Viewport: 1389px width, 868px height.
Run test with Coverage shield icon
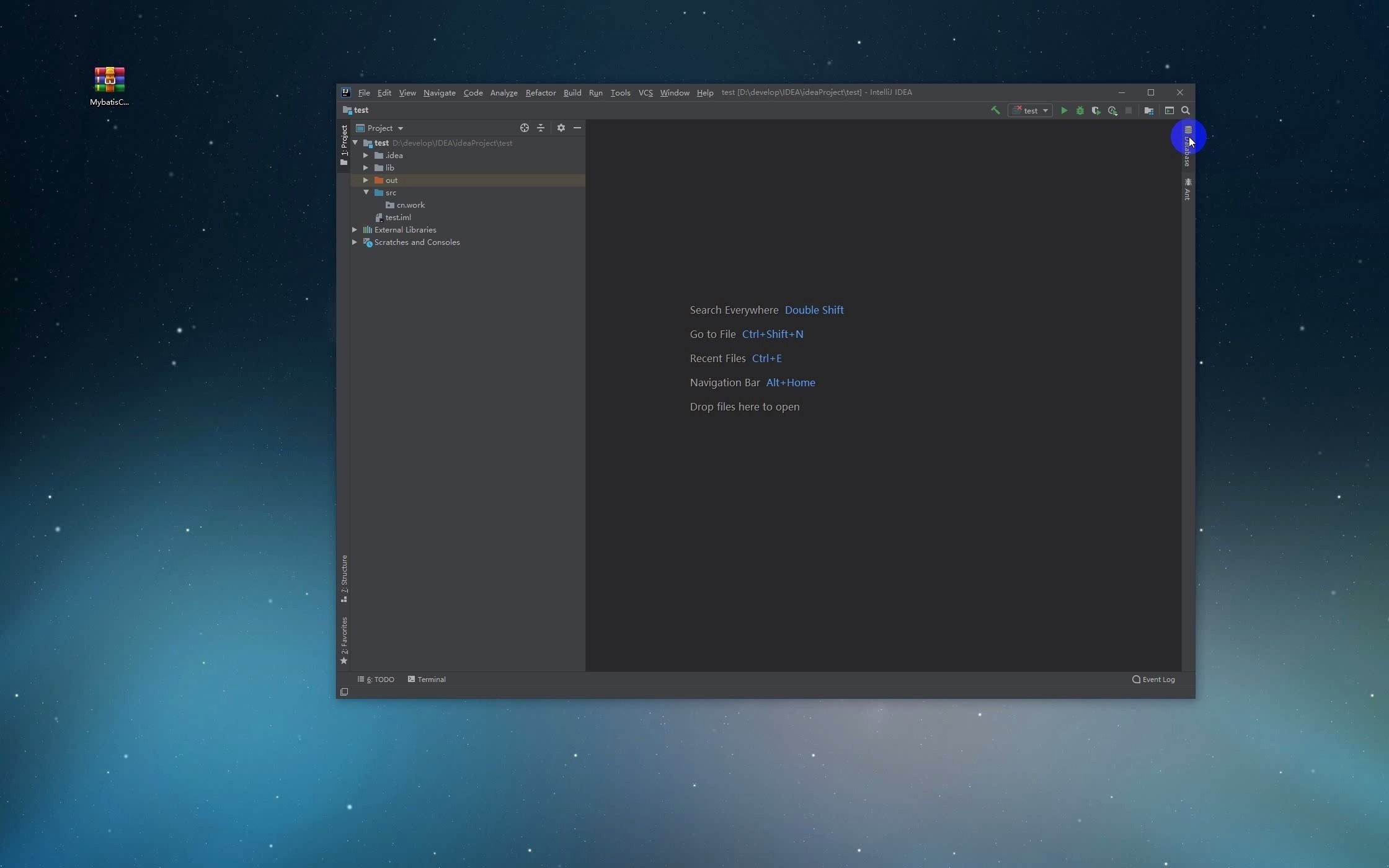[1096, 110]
